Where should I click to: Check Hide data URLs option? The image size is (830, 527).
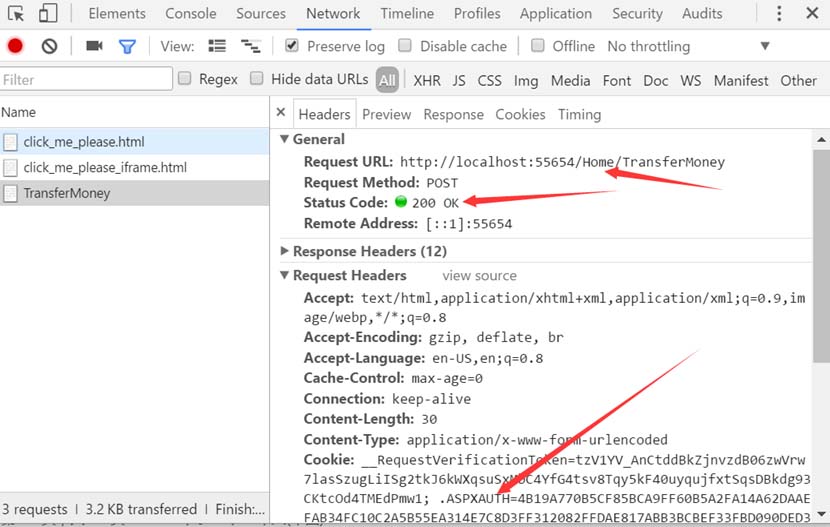pos(257,78)
